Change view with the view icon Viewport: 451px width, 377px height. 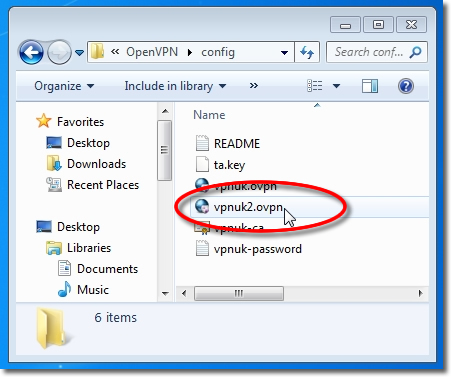click(x=314, y=86)
